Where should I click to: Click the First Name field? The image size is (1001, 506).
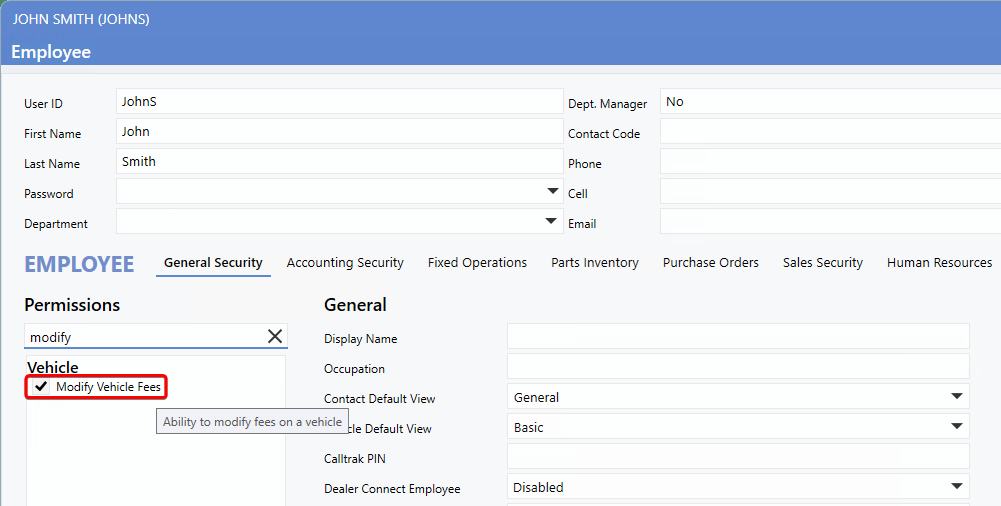coord(338,132)
